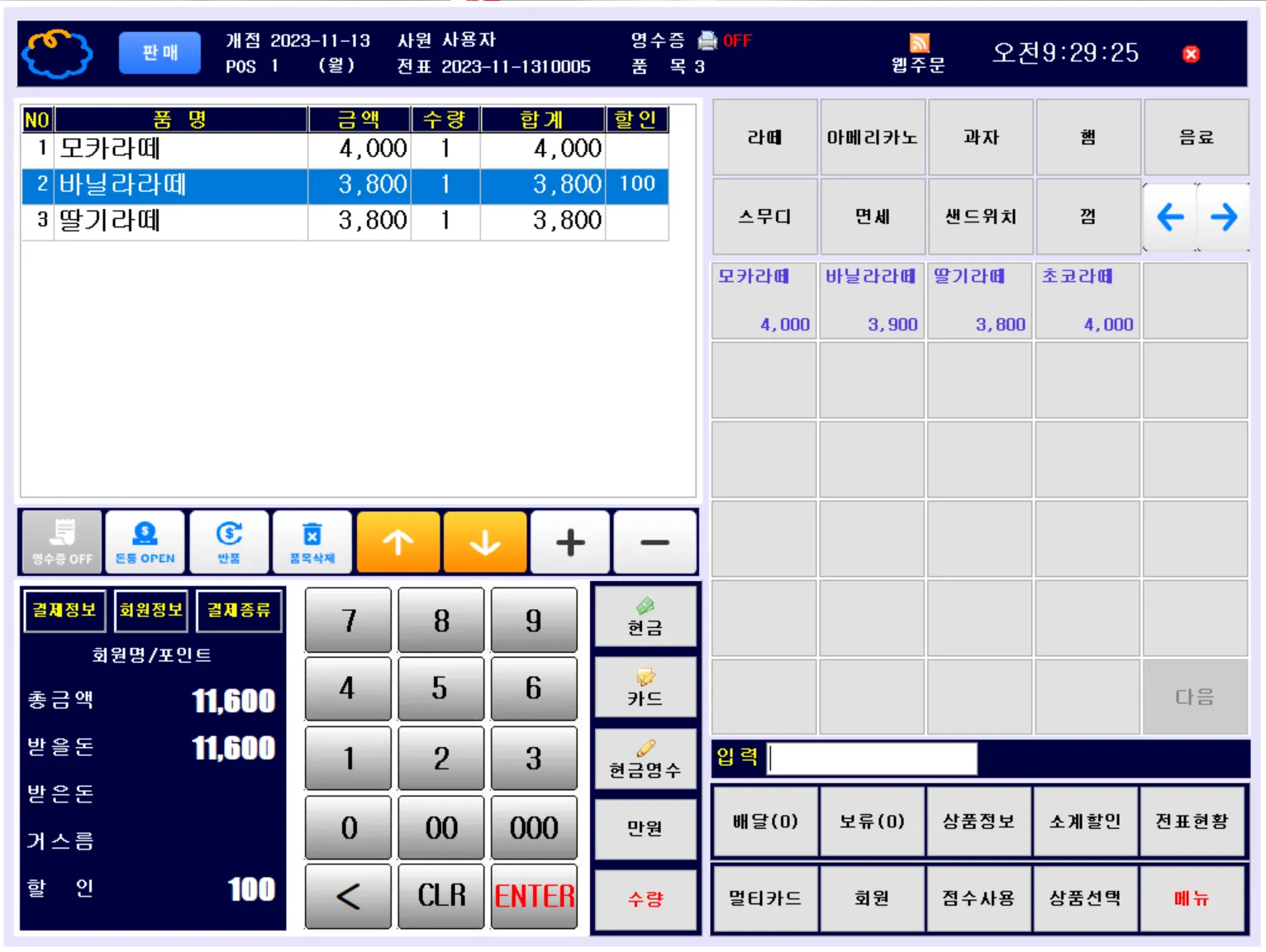
Task: Click the 소계할인 subtotal discount button
Action: click(1086, 821)
